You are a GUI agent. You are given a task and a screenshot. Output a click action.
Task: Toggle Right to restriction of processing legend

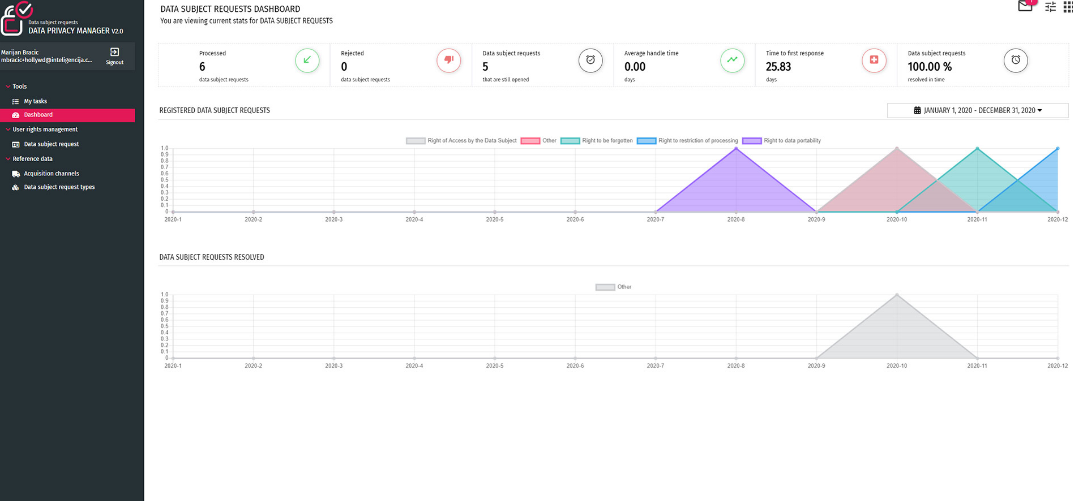[688, 140]
